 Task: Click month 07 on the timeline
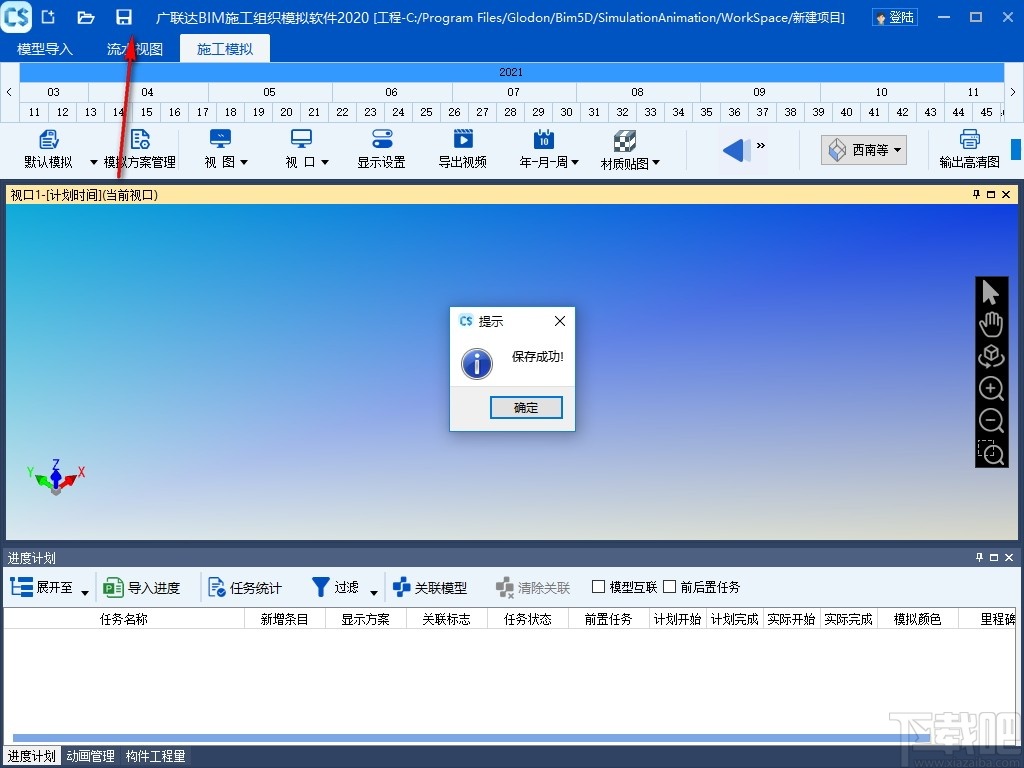pyautogui.click(x=513, y=92)
